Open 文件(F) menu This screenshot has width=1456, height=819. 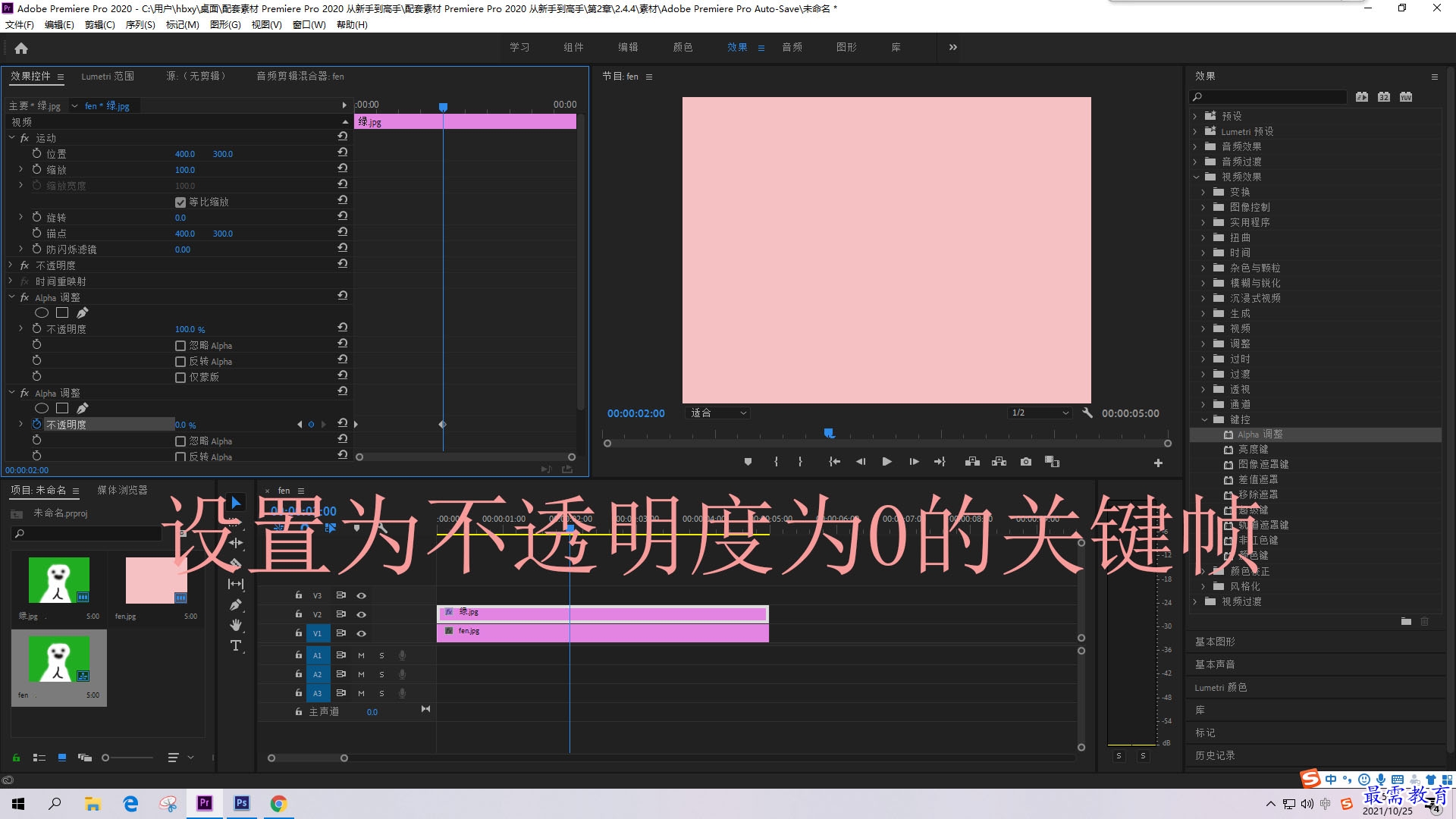point(20,25)
